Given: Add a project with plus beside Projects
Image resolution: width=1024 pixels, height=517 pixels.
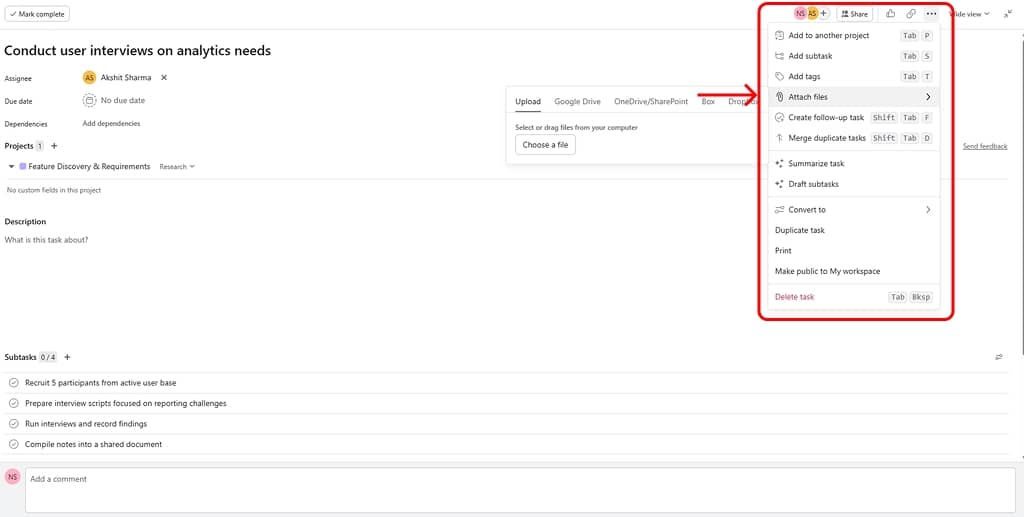Looking at the screenshot, I should 54,146.
